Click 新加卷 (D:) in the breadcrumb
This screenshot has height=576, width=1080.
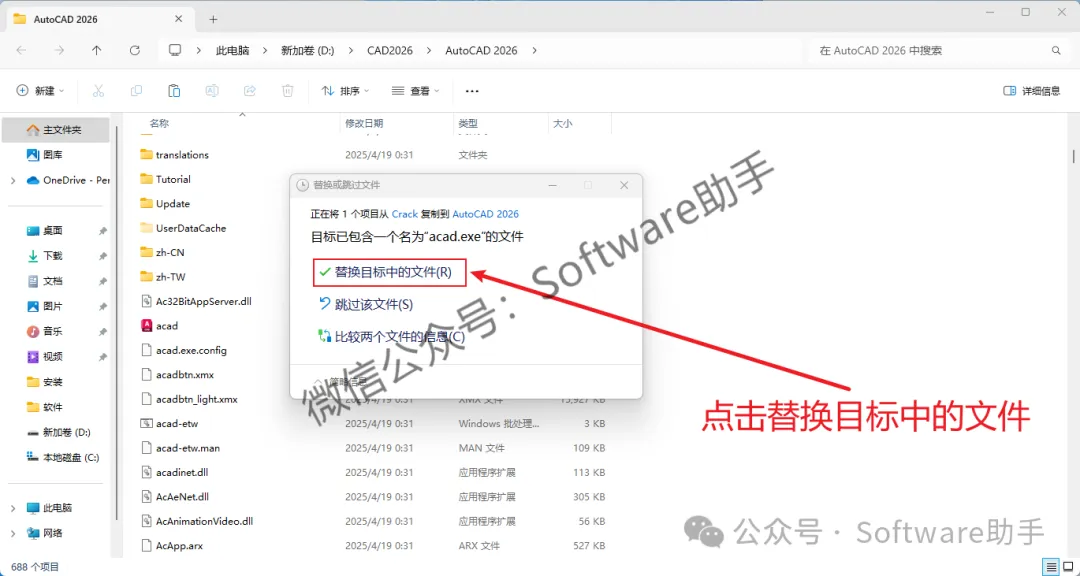308,50
